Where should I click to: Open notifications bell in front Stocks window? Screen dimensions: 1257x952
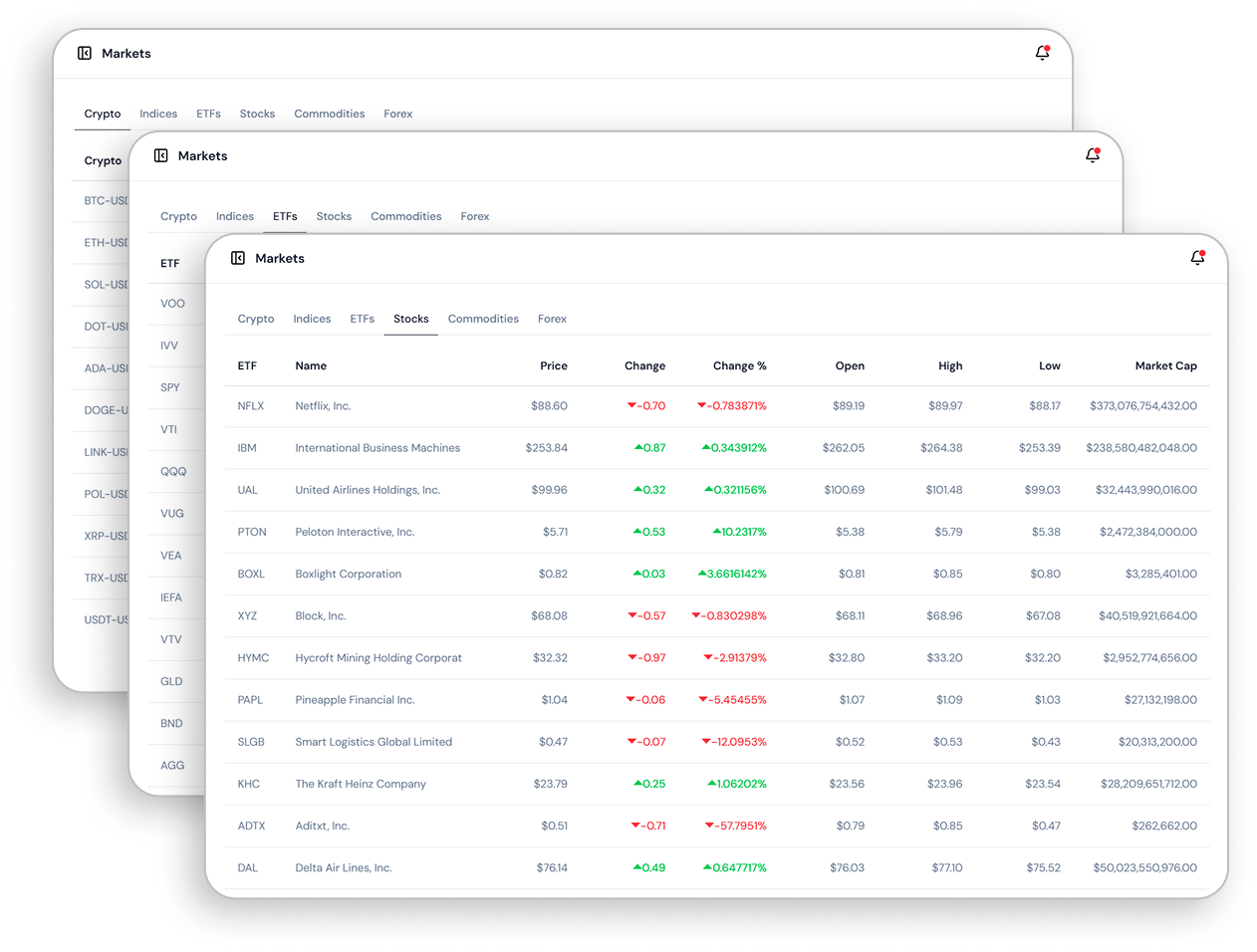click(x=1197, y=258)
